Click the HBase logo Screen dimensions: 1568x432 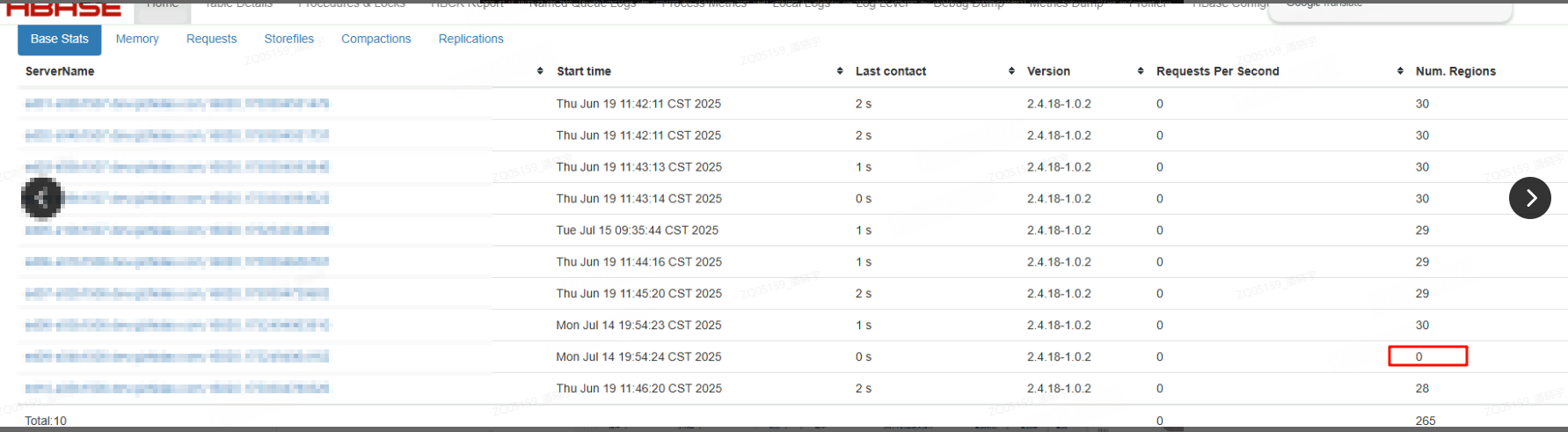point(63,9)
